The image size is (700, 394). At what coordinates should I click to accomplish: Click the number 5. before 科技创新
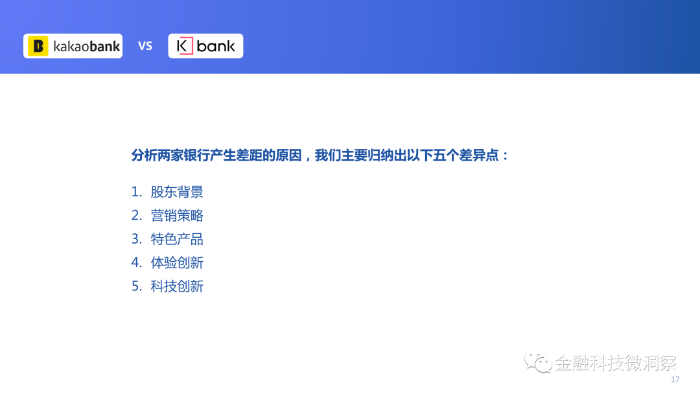pyautogui.click(x=136, y=286)
